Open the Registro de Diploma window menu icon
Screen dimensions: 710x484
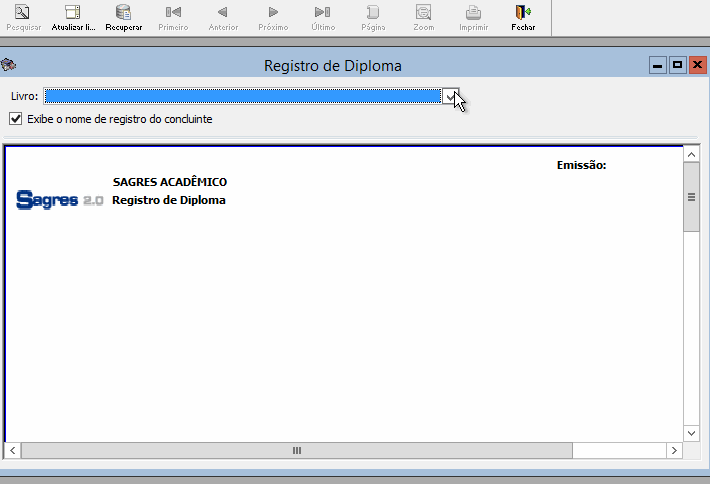9,66
